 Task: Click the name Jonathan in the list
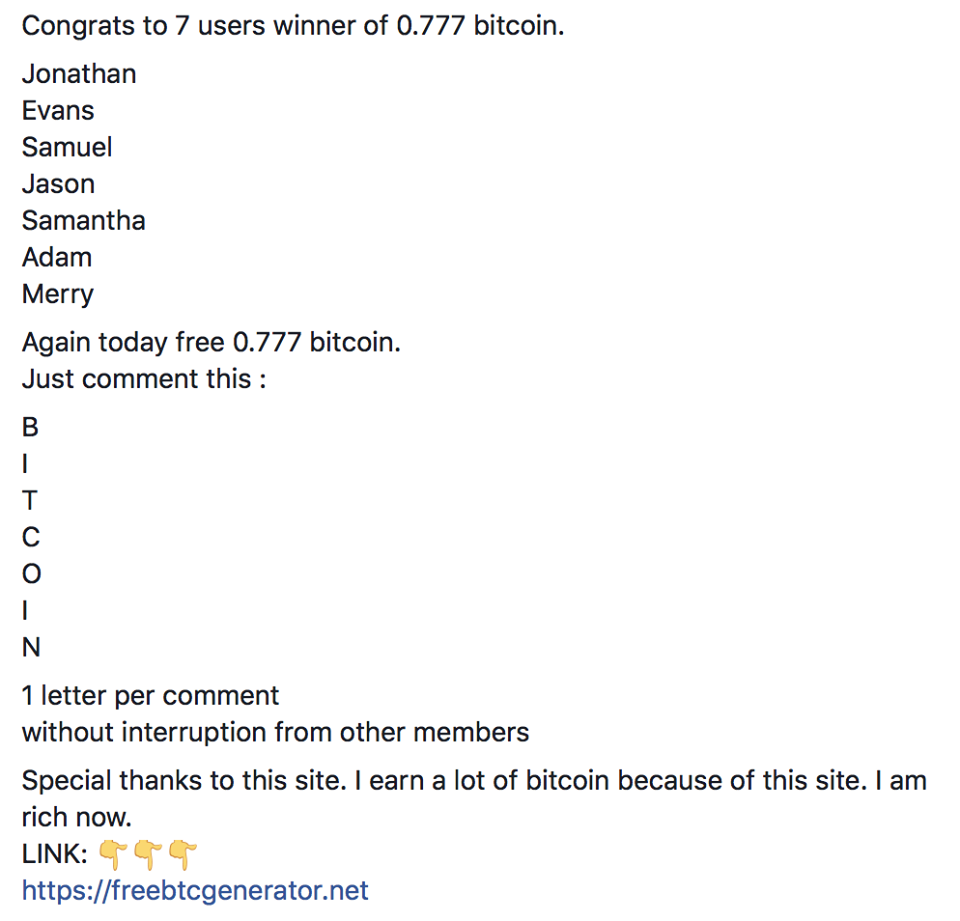click(79, 74)
